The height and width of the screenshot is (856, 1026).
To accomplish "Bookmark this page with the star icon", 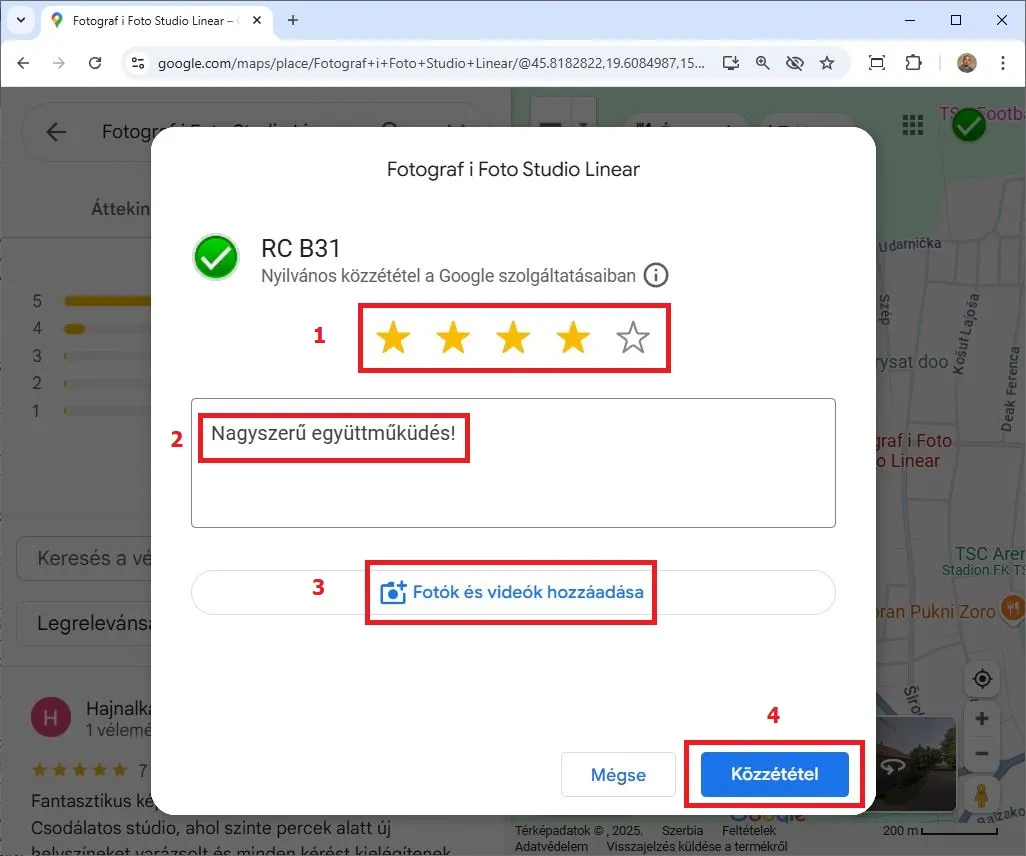I will coord(827,63).
